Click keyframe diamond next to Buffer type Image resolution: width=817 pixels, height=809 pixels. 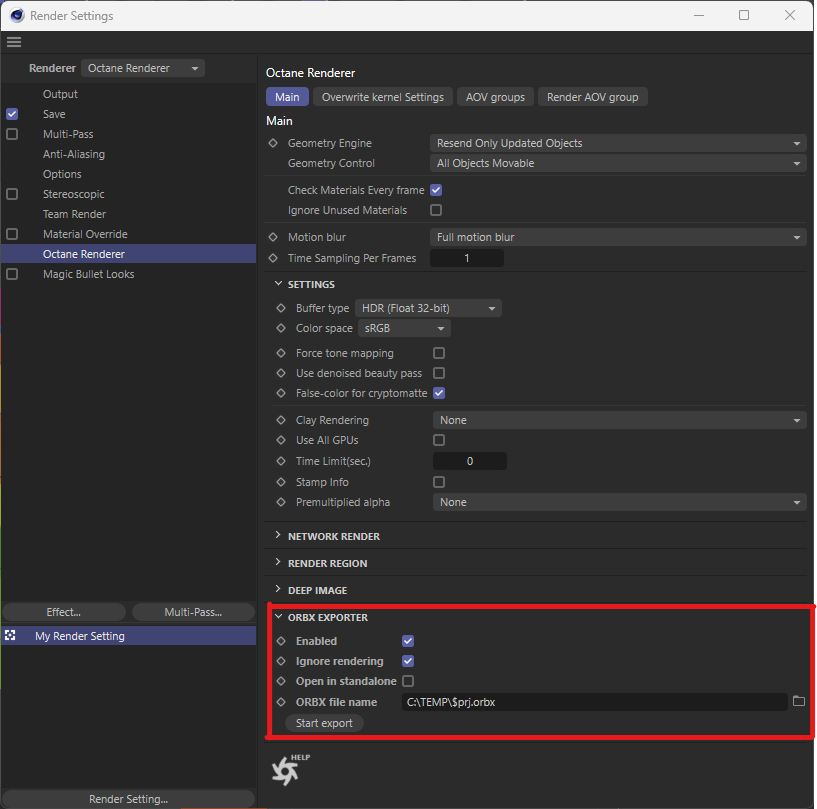[281, 308]
